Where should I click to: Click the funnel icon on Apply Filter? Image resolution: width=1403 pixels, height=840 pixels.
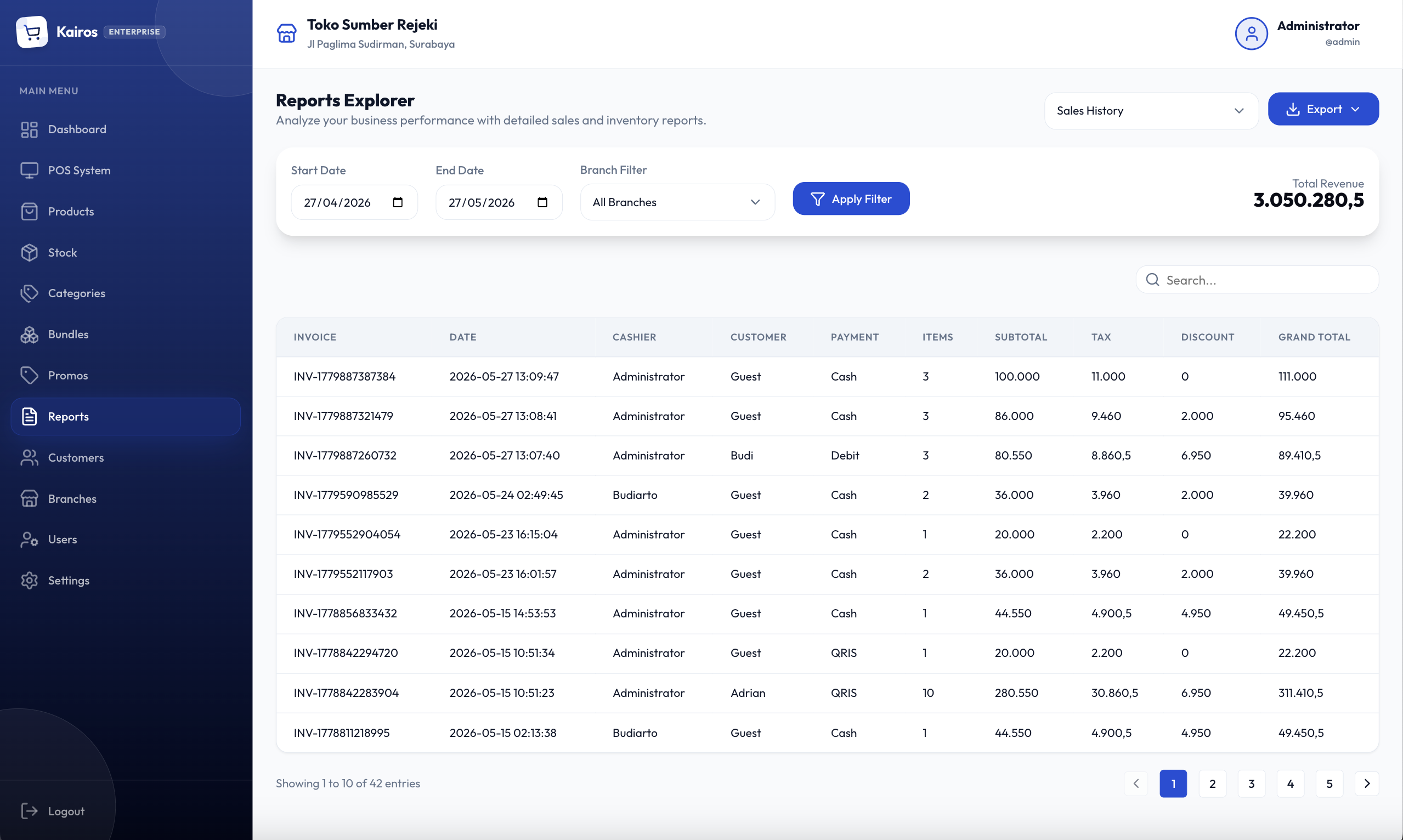tap(817, 199)
